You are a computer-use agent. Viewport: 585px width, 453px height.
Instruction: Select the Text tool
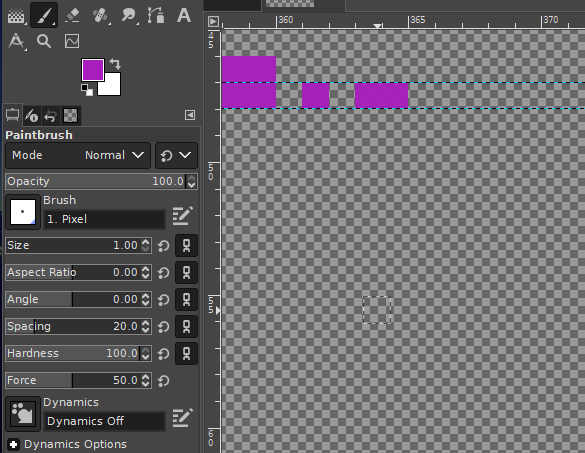click(184, 15)
